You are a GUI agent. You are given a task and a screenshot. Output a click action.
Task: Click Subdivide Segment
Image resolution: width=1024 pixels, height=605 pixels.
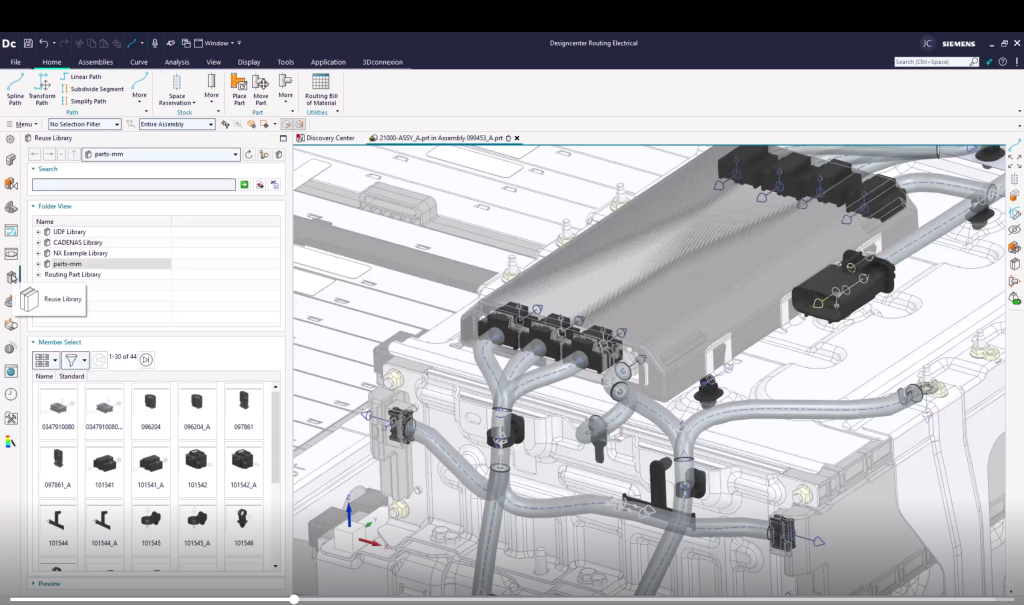[92, 89]
